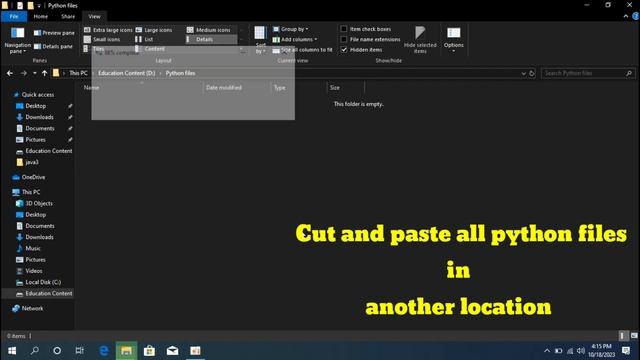Open the Add columns dropdown
Image resolution: width=640 pixels, height=360 pixels.
click(x=295, y=39)
